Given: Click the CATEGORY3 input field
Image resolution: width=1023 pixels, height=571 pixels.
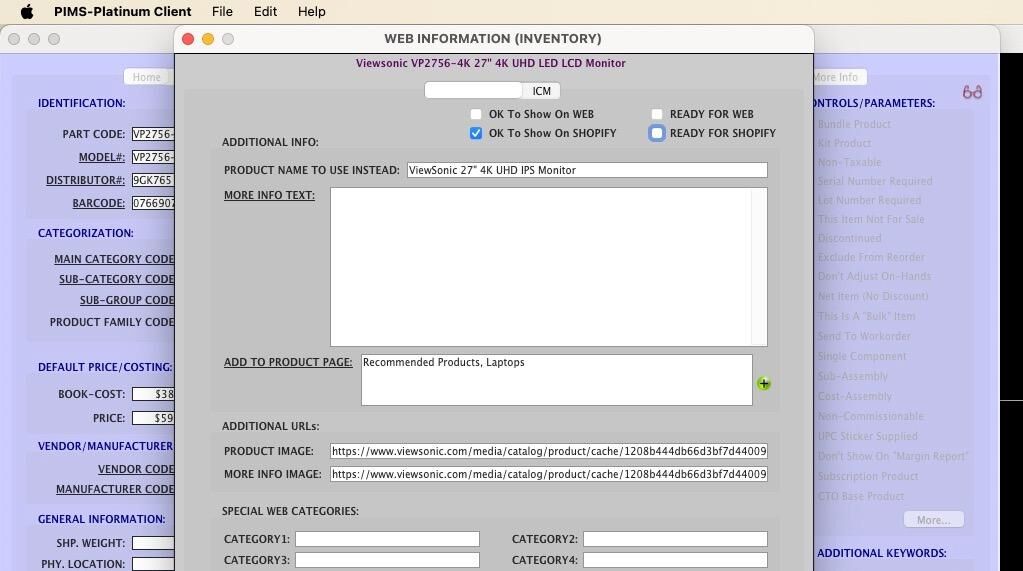Looking at the screenshot, I should coord(387,560).
